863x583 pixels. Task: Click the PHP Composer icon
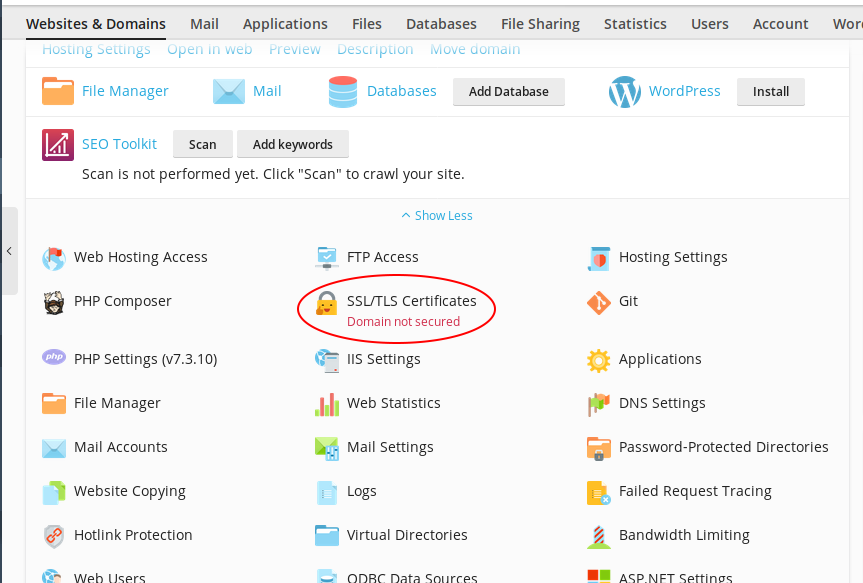[54, 302]
